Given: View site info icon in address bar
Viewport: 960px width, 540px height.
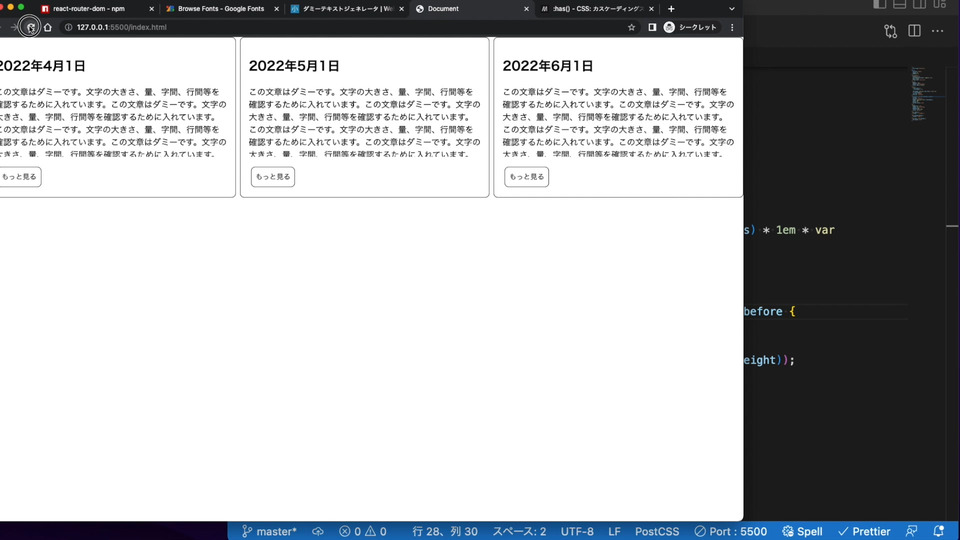Looking at the screenshot, I should [69, 27].
